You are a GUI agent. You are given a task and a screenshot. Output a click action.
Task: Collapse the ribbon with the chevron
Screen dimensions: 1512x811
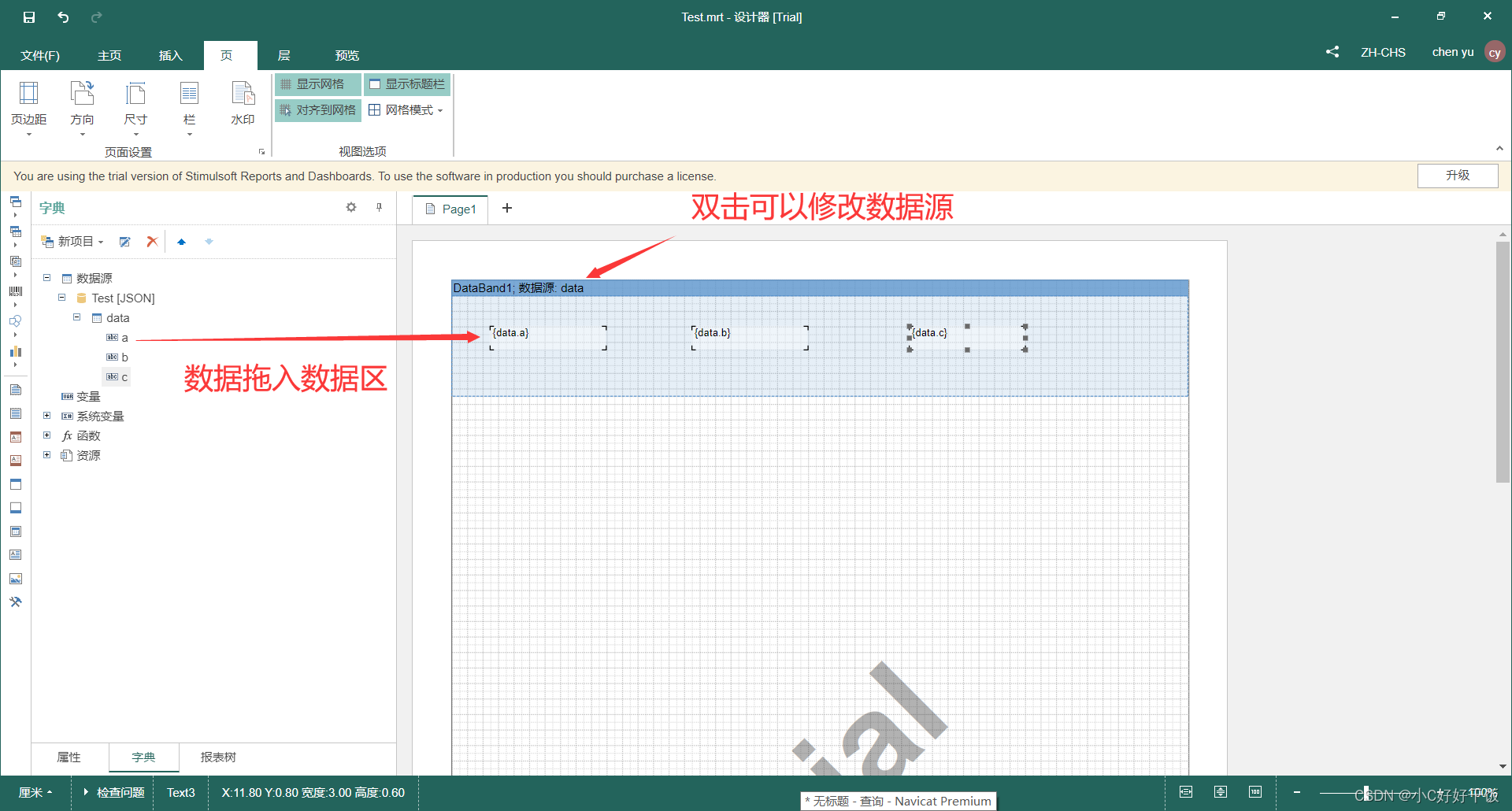tap(1499, 148)
